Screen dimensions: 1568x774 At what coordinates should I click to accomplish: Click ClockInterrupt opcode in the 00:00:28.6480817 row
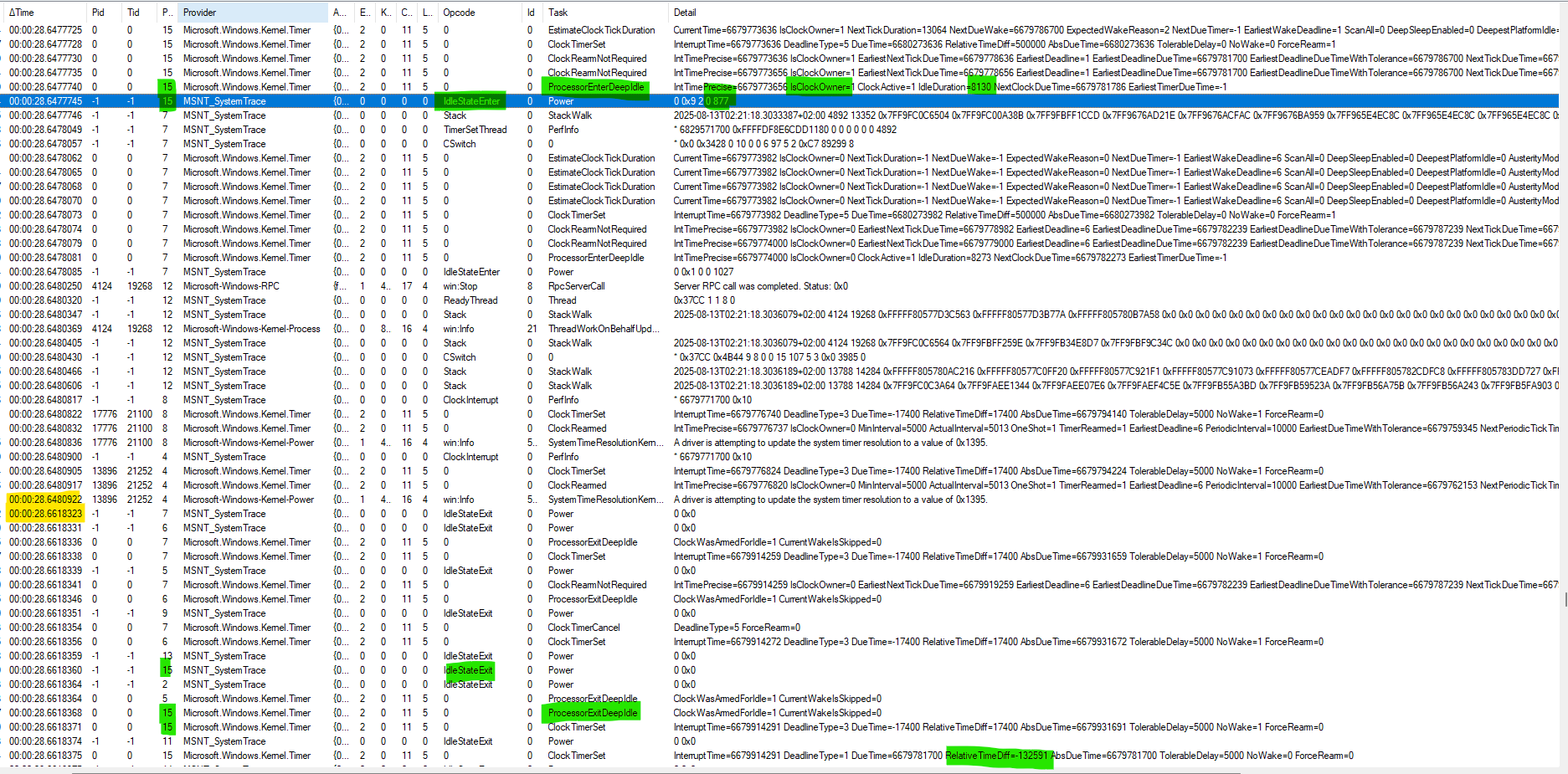click(x=470, y=400)
